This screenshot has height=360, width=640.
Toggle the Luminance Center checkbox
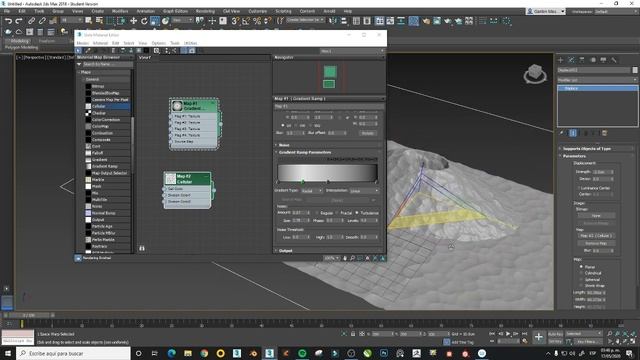579,188
